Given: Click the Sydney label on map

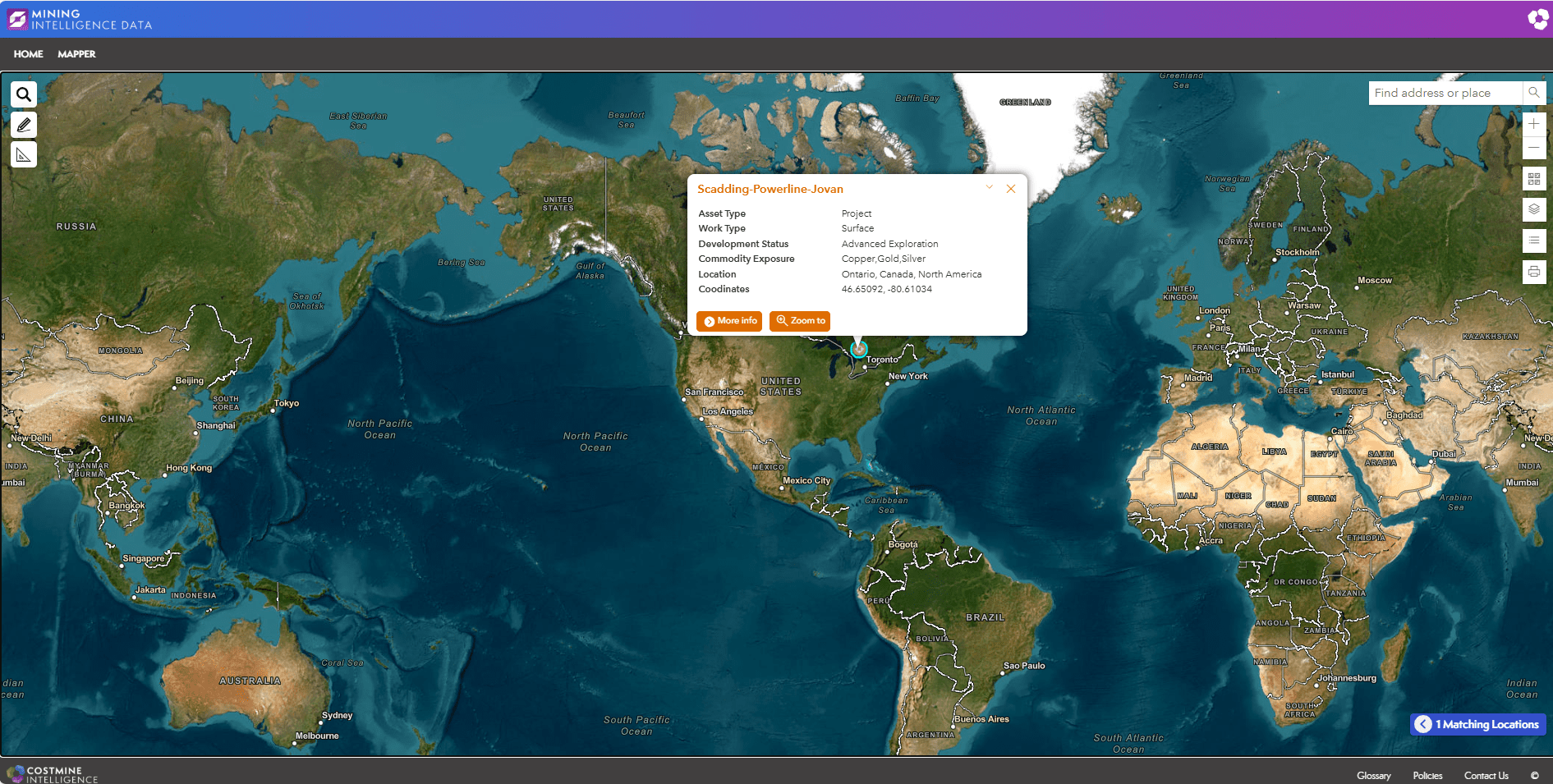Looking at the screenshot, I should tap(338, 715).
